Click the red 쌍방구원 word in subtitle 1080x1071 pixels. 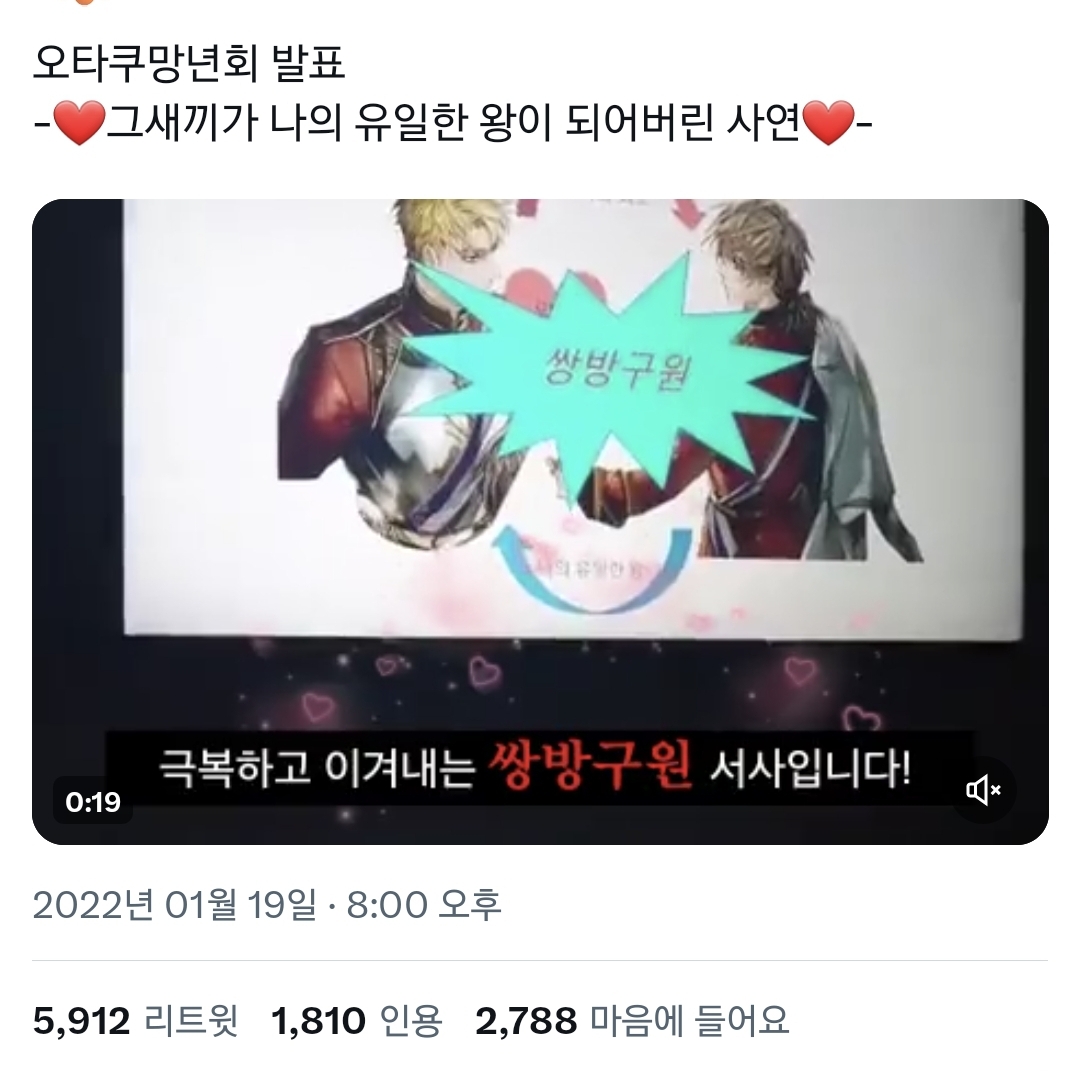[x=590, y=766]
